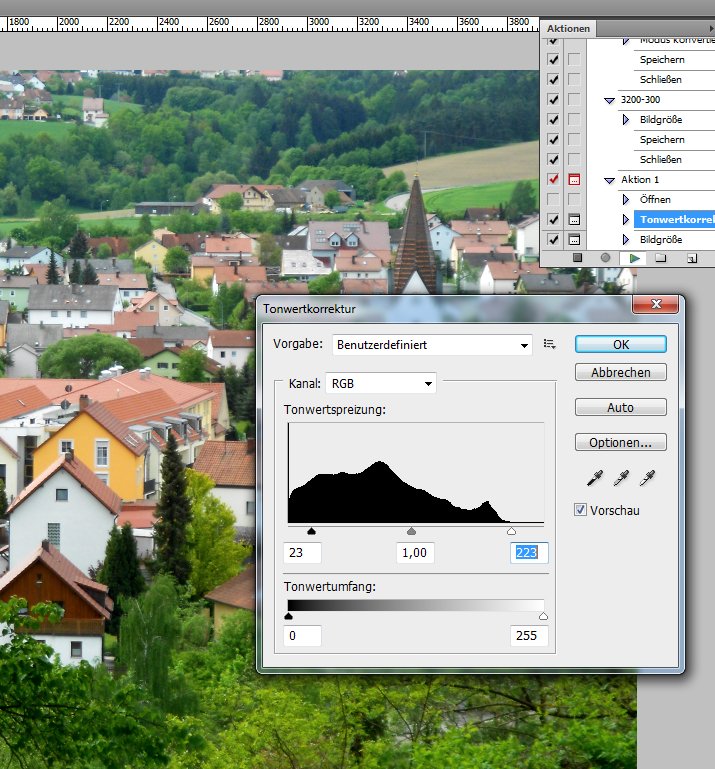The width and height of the screenshot is (715, 769).
Task: Click white output slider under Tonwertumfang
Action: coord(543,616)
